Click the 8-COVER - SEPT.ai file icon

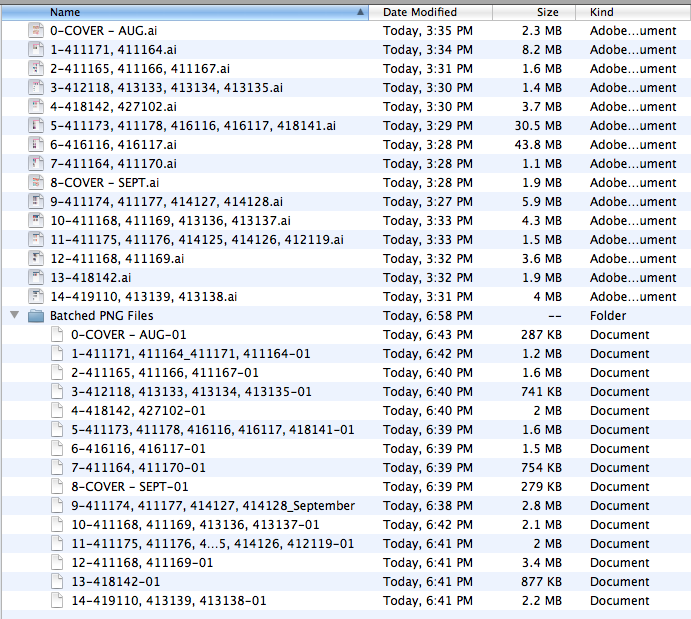tap(36, 182)
